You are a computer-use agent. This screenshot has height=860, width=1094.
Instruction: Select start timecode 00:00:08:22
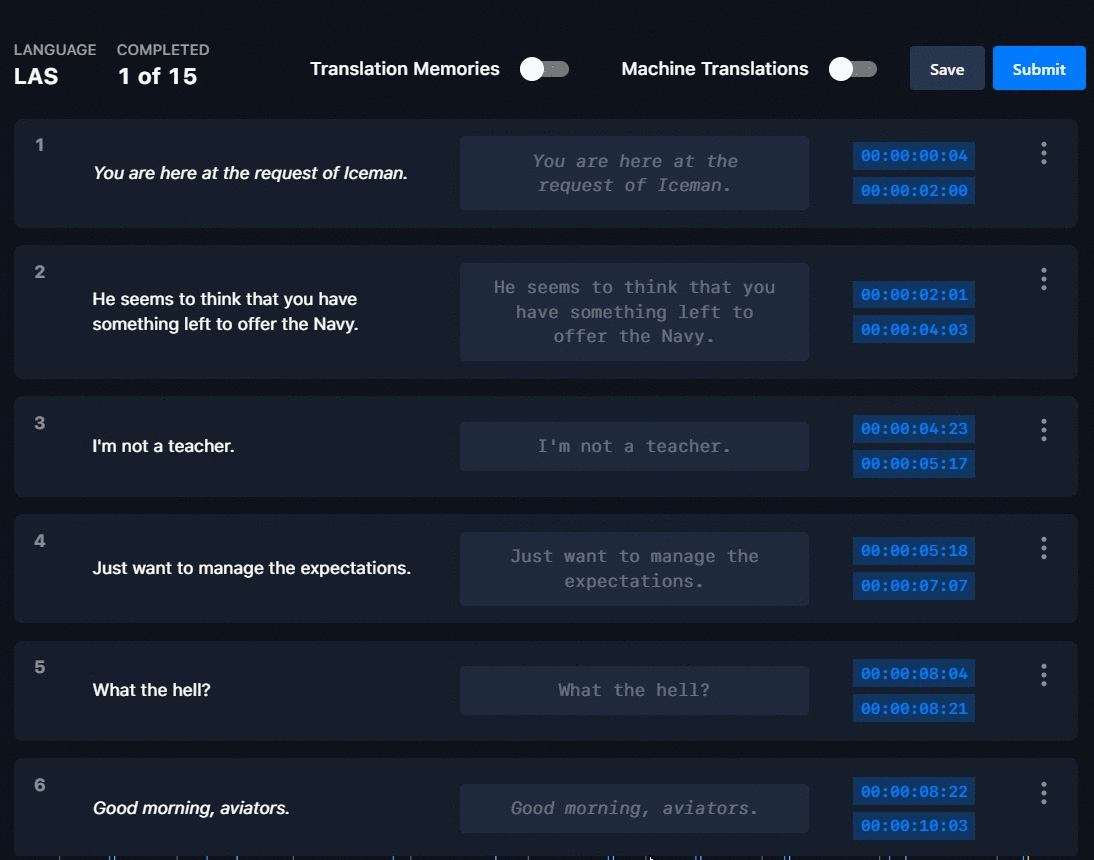pyautogui.click(x=913, y=791)
